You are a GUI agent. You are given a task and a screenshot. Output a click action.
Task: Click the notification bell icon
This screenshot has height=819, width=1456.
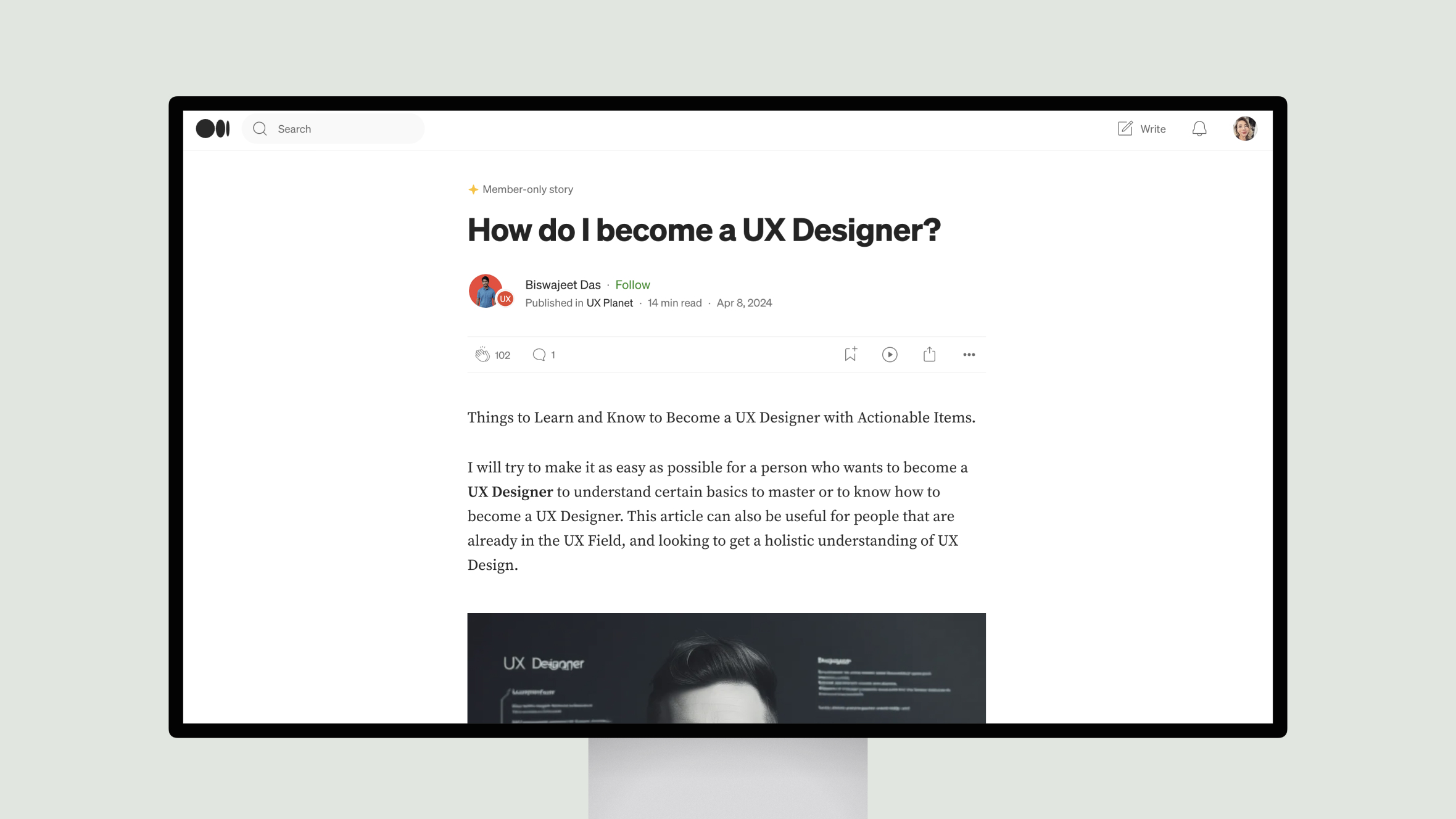point(1199,128)
